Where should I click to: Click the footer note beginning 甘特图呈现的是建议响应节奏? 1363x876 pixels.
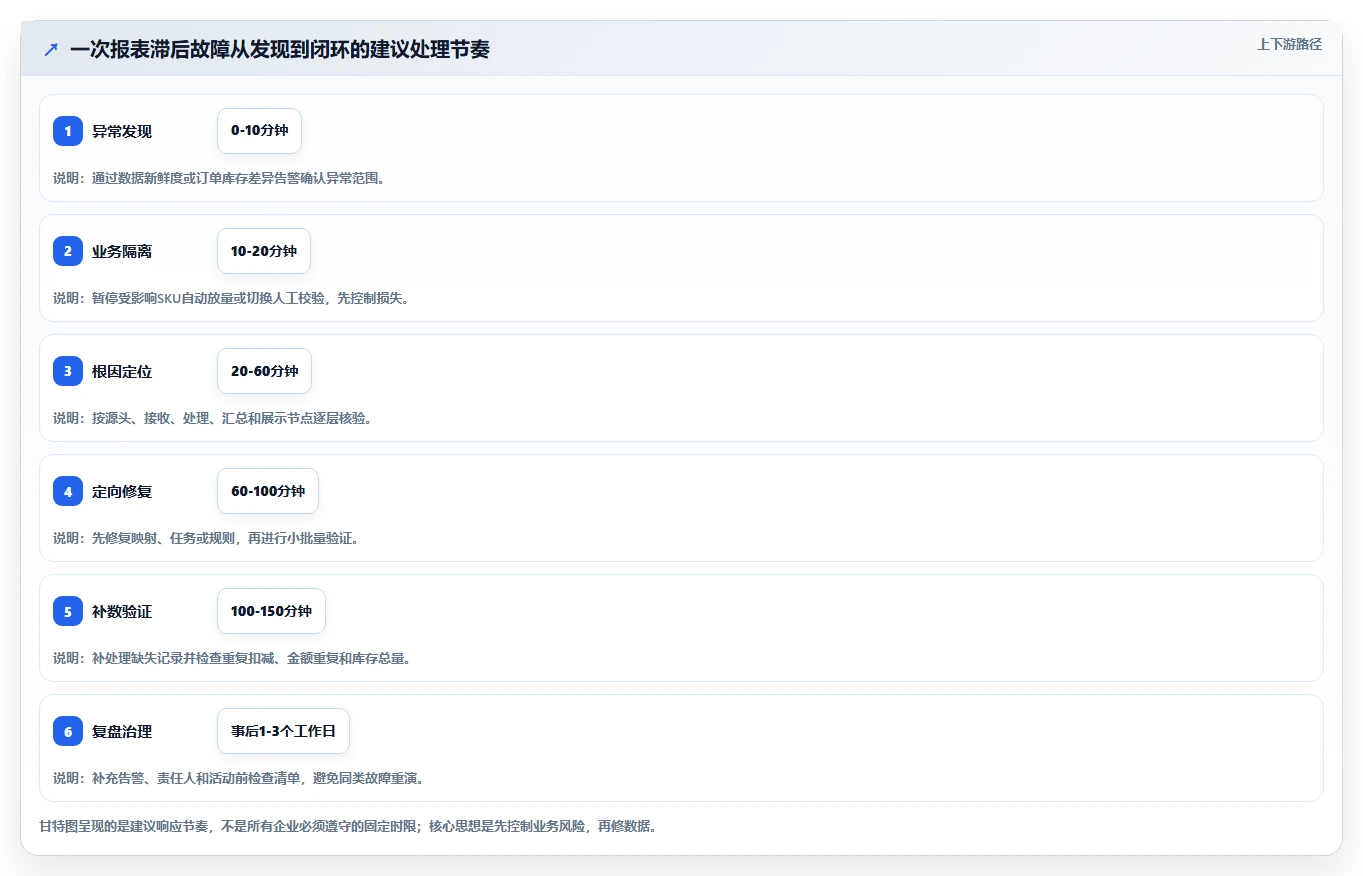click(348, 826)
